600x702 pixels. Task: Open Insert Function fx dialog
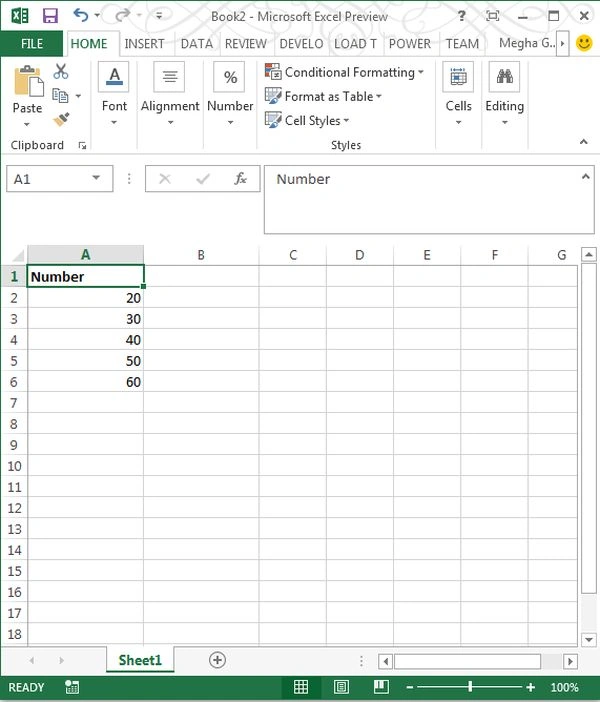pos(240,179)
